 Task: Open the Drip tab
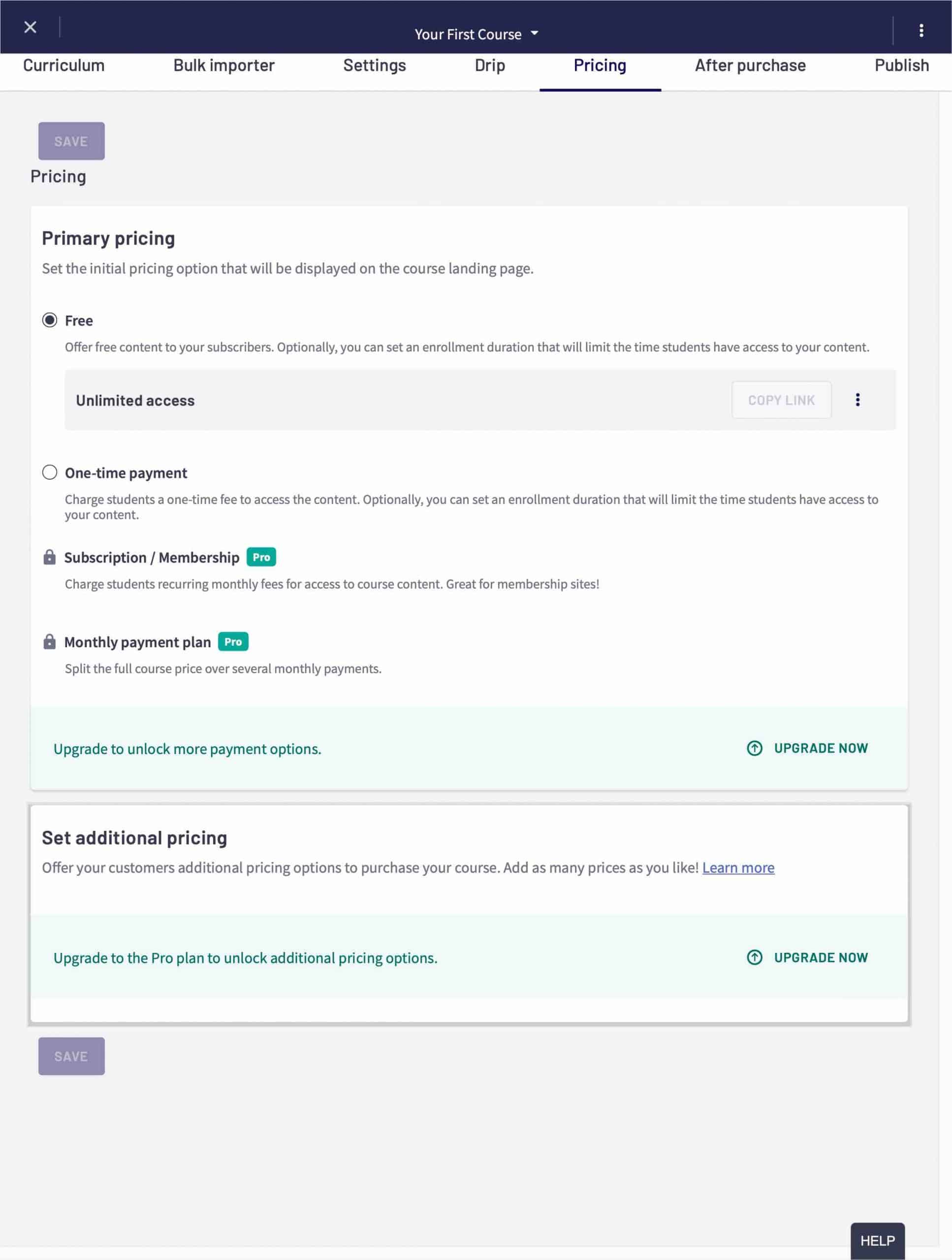point(489,65)
